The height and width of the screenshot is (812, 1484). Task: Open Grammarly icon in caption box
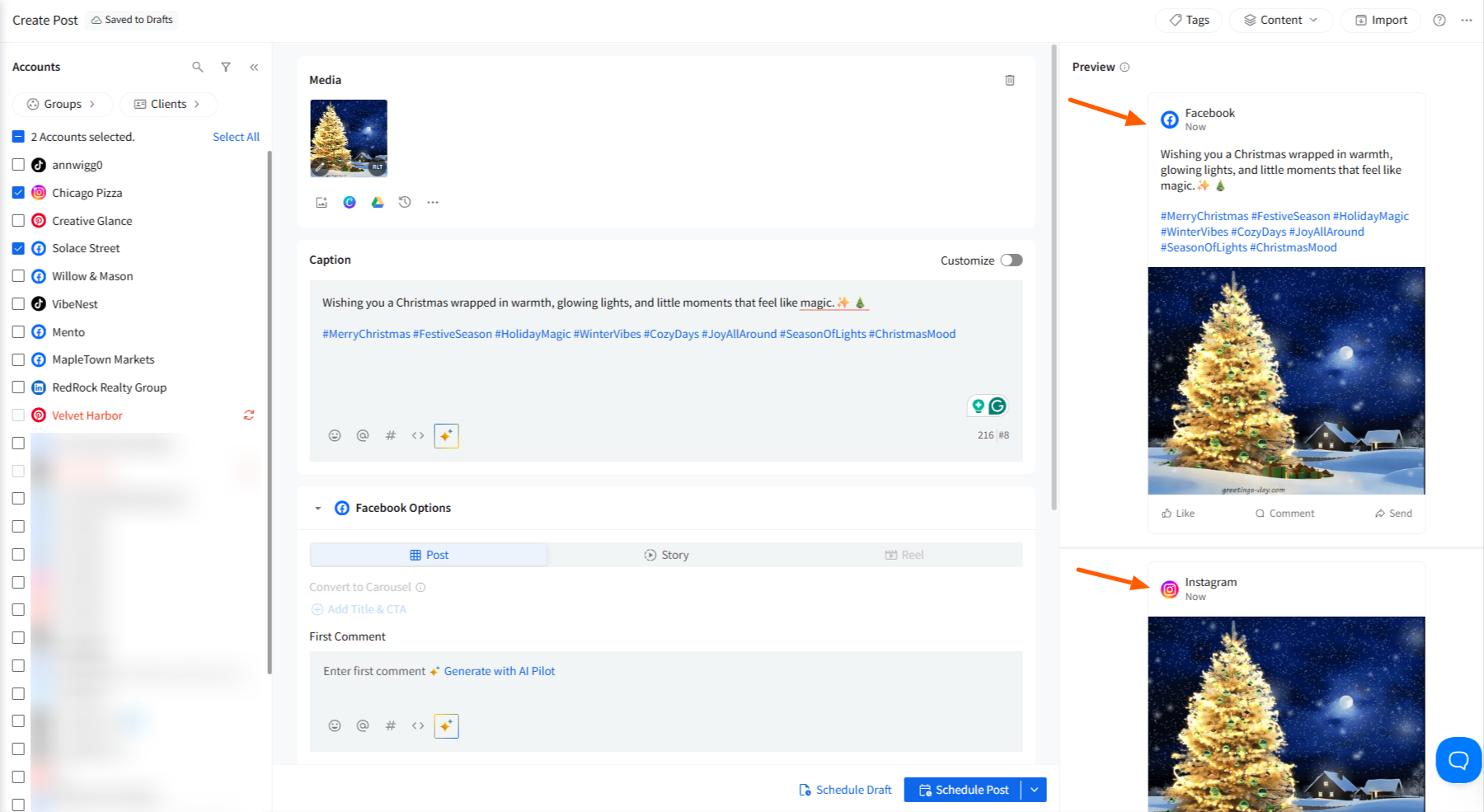point(998,406)
